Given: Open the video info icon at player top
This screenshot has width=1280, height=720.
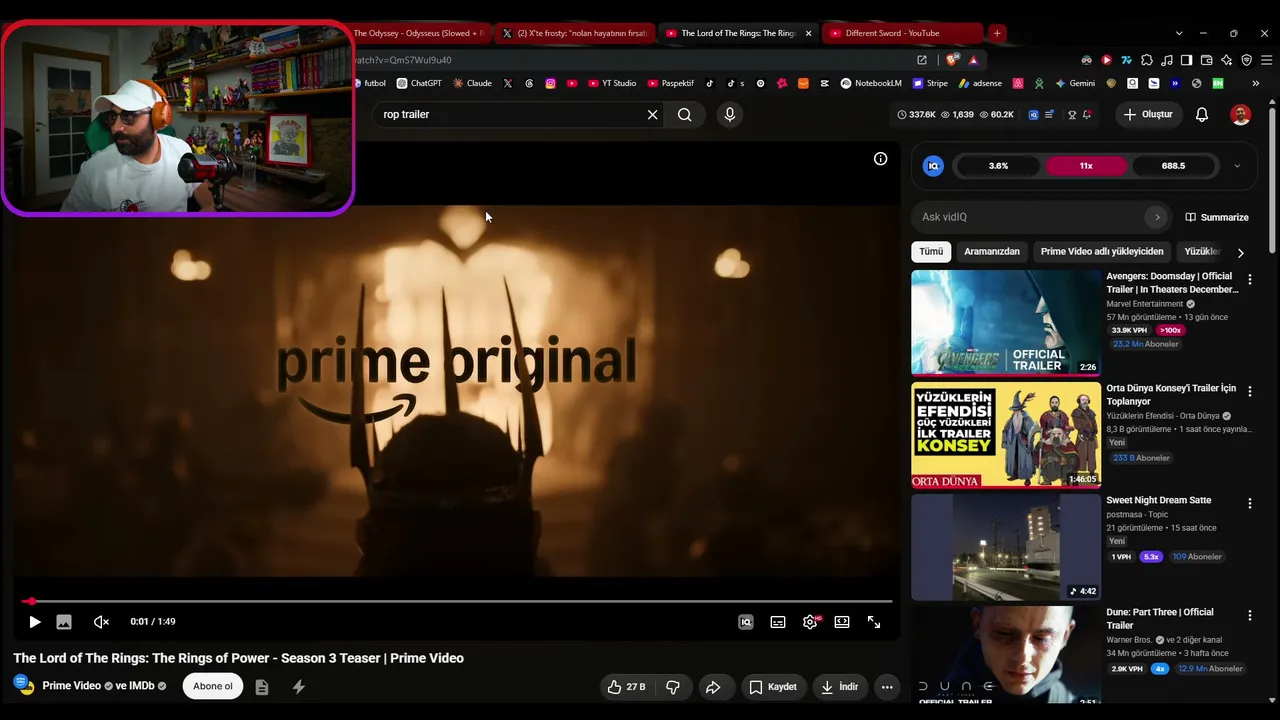Looking at the screenshot, I should (x=880, y=159).
